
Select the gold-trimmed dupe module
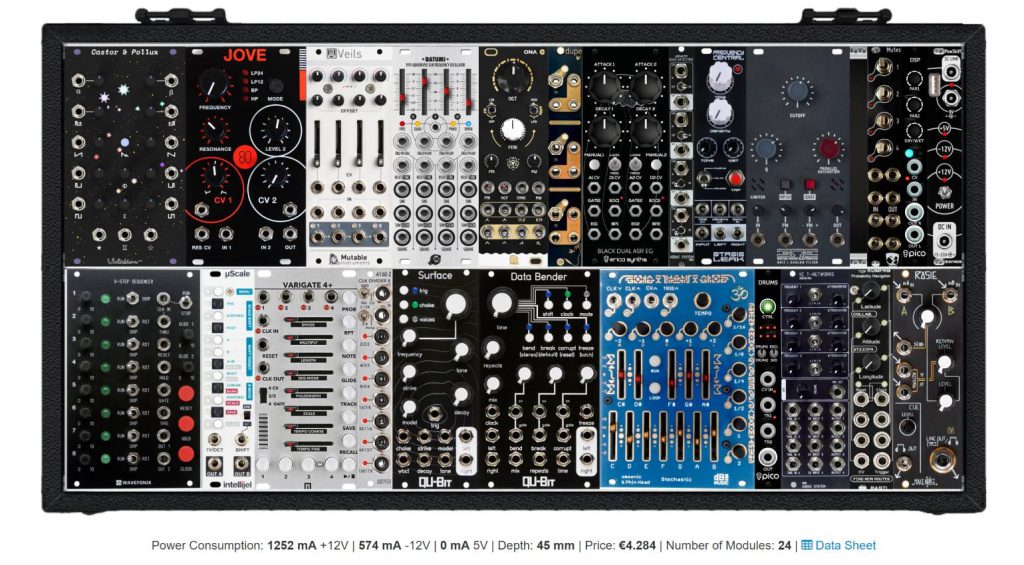click(x=565, y=156)
